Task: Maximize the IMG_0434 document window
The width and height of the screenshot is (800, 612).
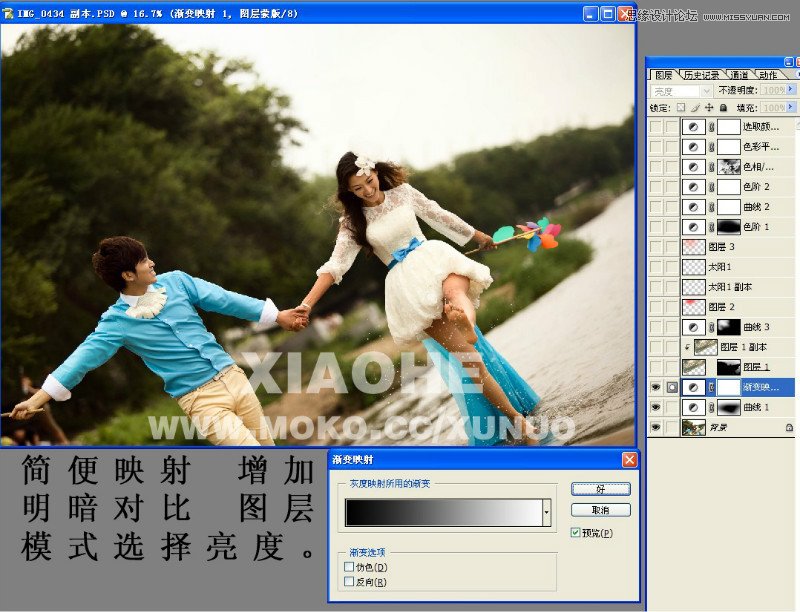Action: tap(608, 14)
